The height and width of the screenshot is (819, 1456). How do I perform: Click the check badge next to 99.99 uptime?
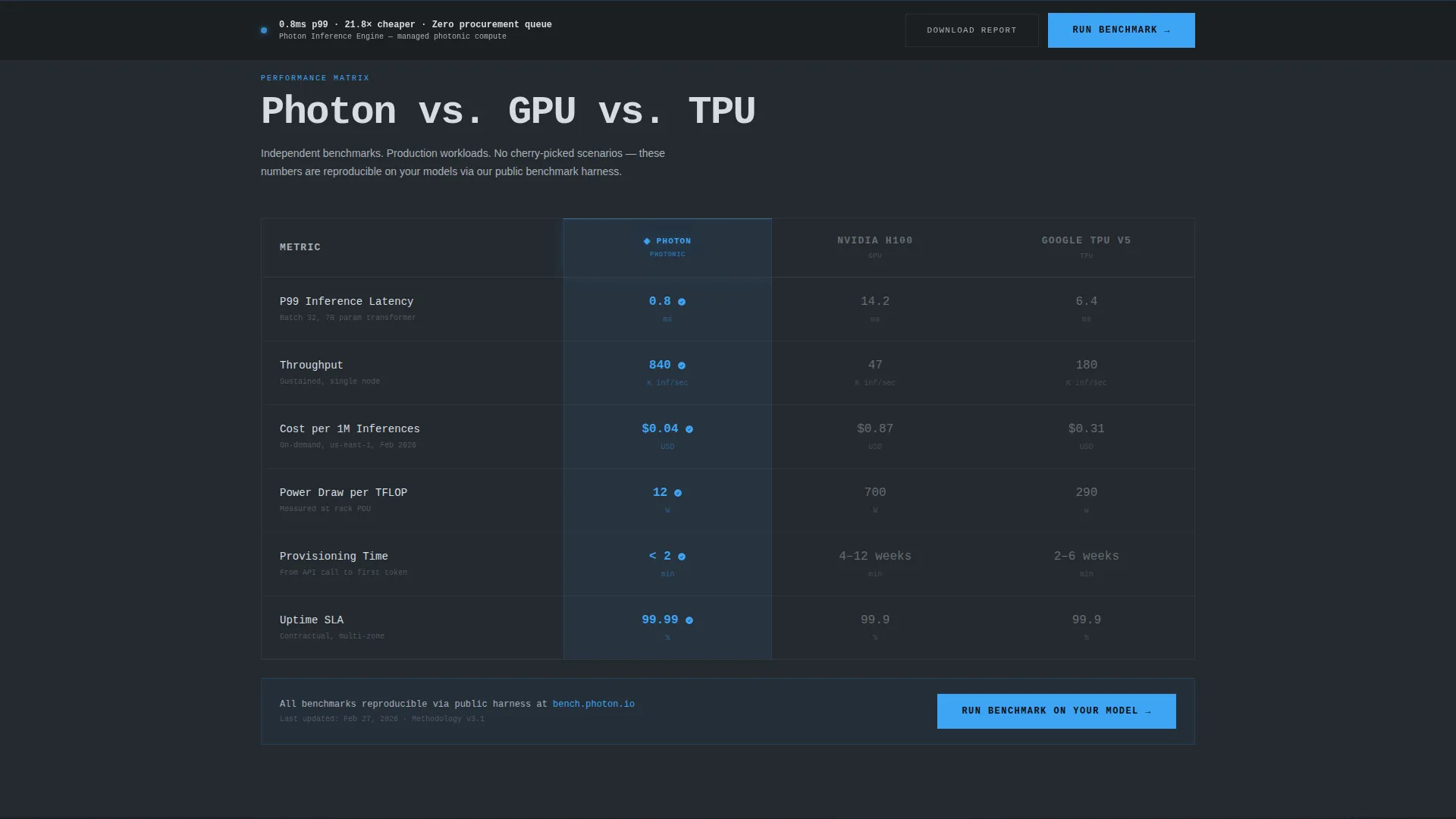[689, 620]
